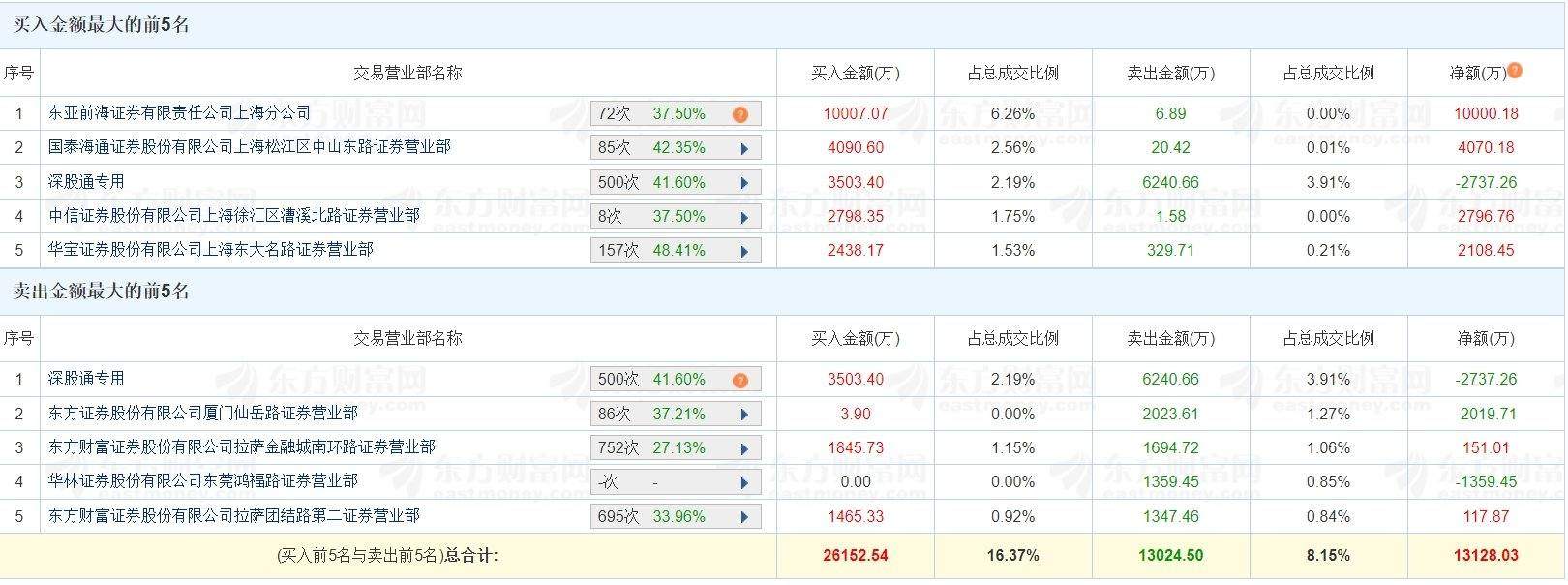Click the blue arrow in the 国泰海通证券 row

pos(744,149)
